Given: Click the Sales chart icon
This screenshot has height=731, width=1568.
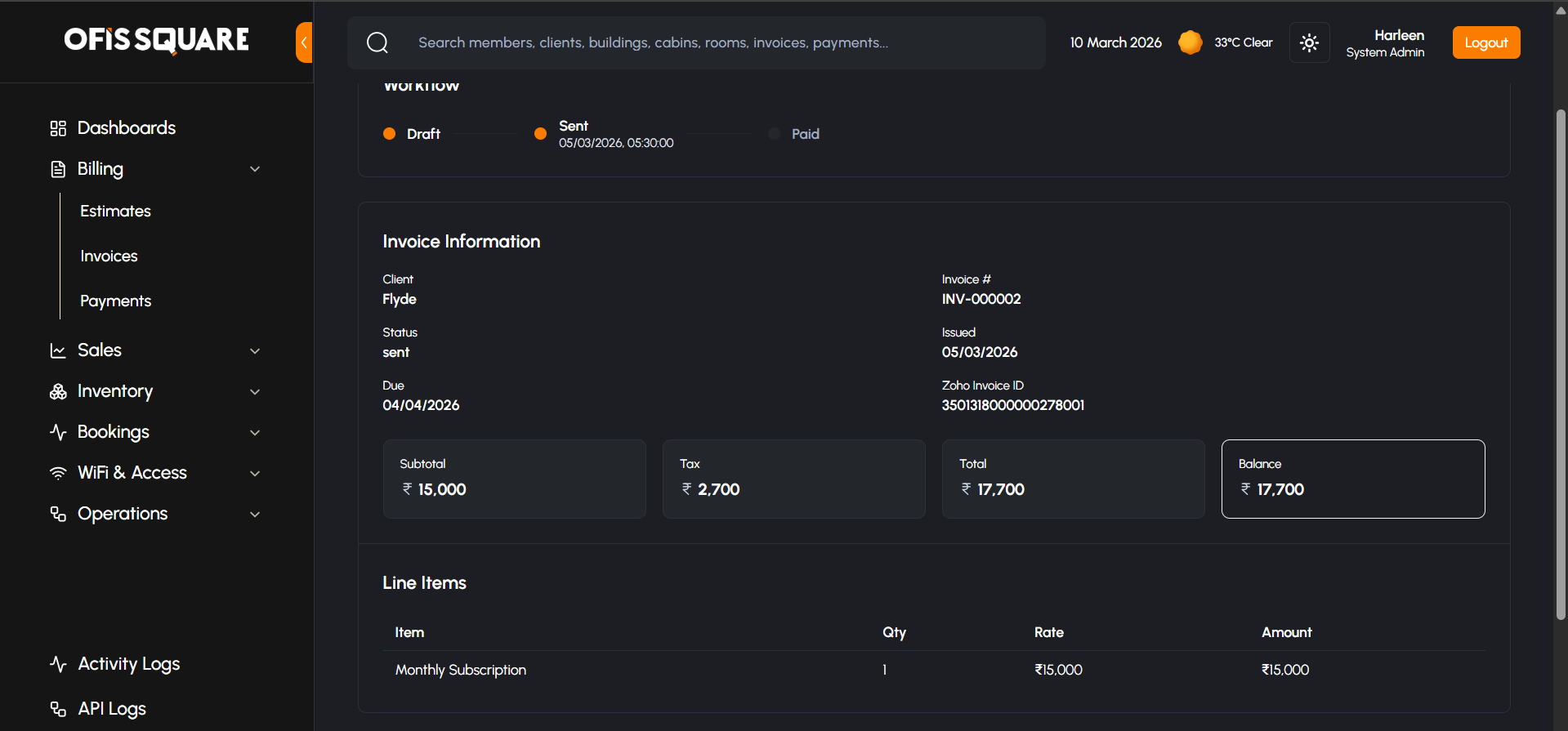Looking at the screenshot, I should 58,350.
